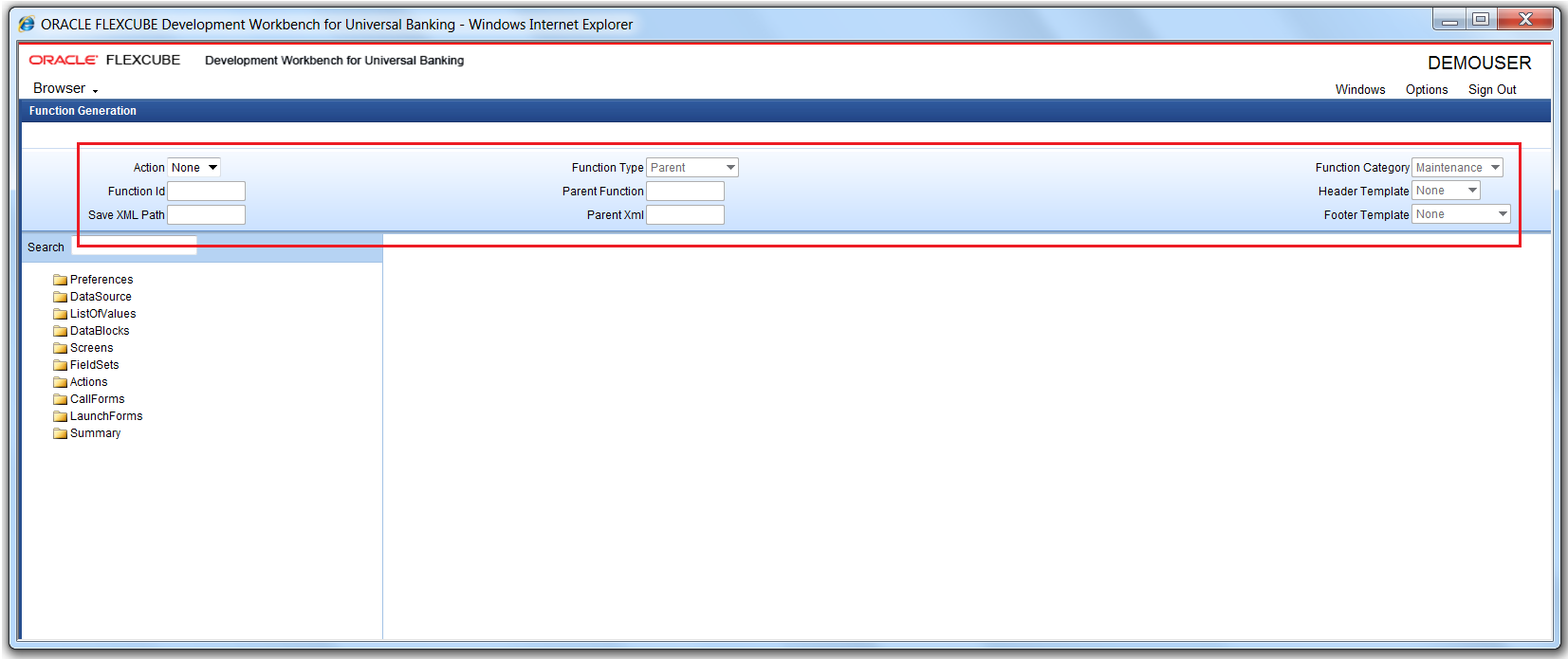Open the Options menu
This screenshot has height=659, width=1568.
click(x=1427, y=90)
